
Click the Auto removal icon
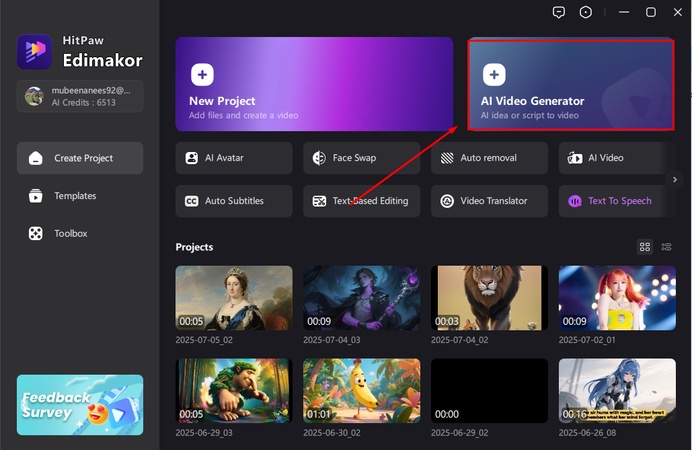[x=447, y=158]
